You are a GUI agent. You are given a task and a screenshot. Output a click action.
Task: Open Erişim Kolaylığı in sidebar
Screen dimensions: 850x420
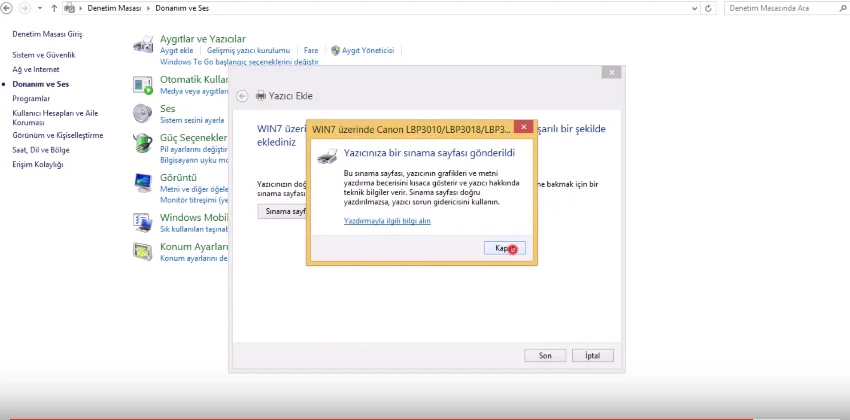pos(37,164)
